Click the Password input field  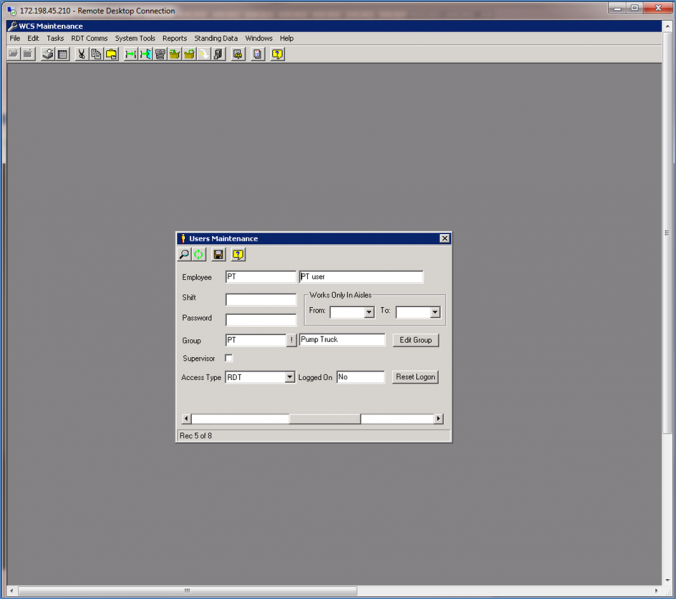261,320
